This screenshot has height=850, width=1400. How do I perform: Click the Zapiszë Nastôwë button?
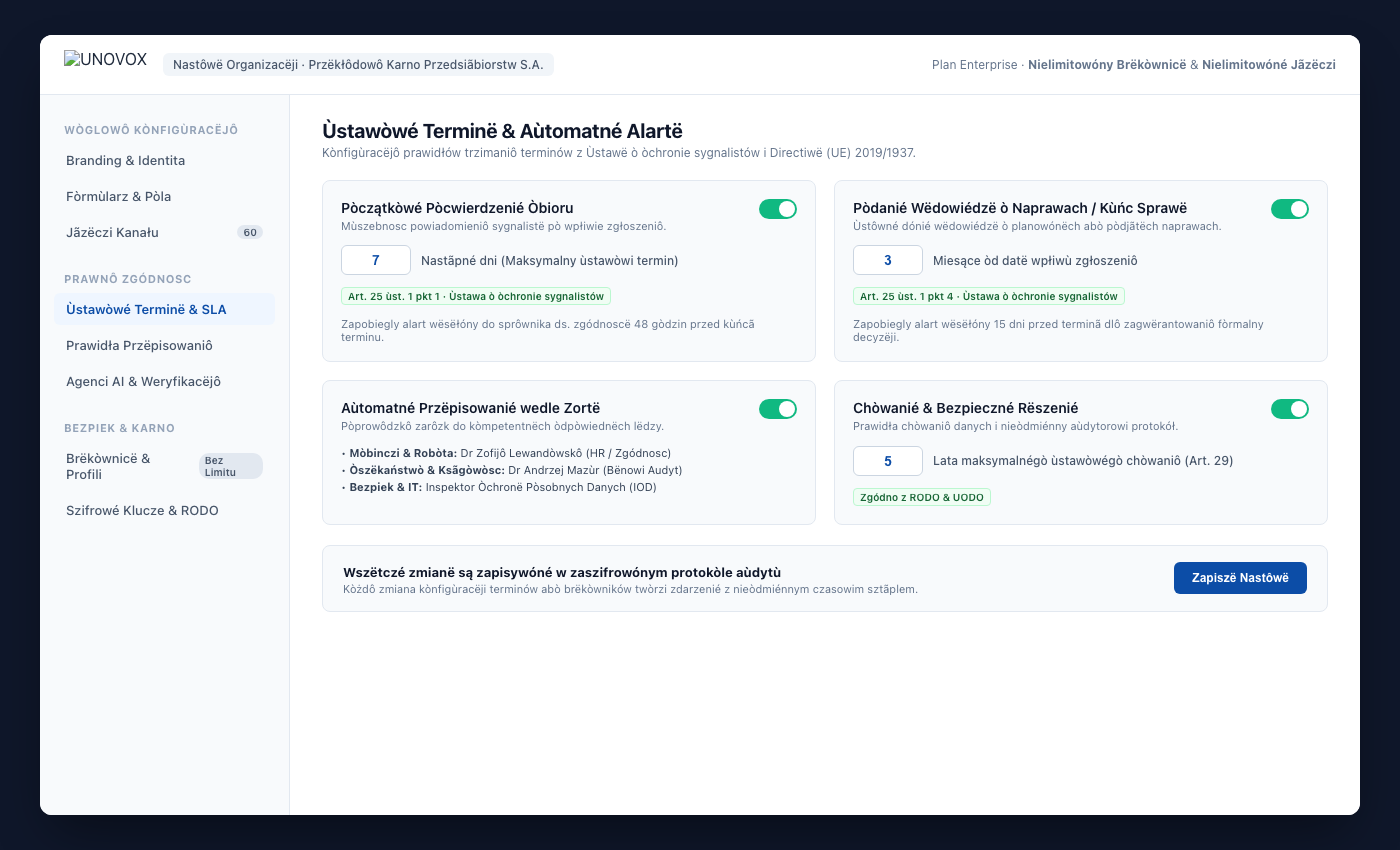pos(1240,578)
